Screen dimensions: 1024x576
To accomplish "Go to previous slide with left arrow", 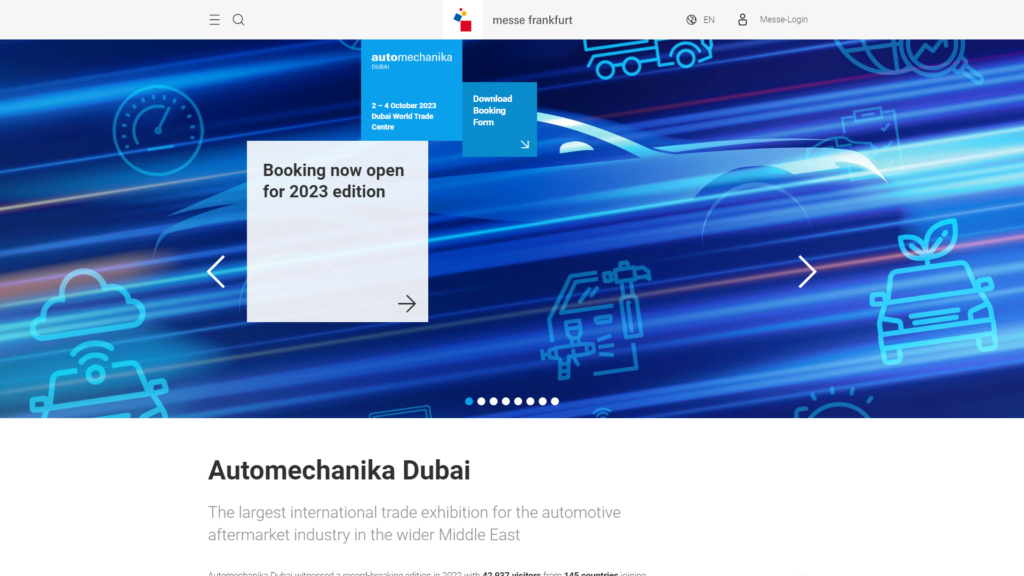I will click(216, 272).
